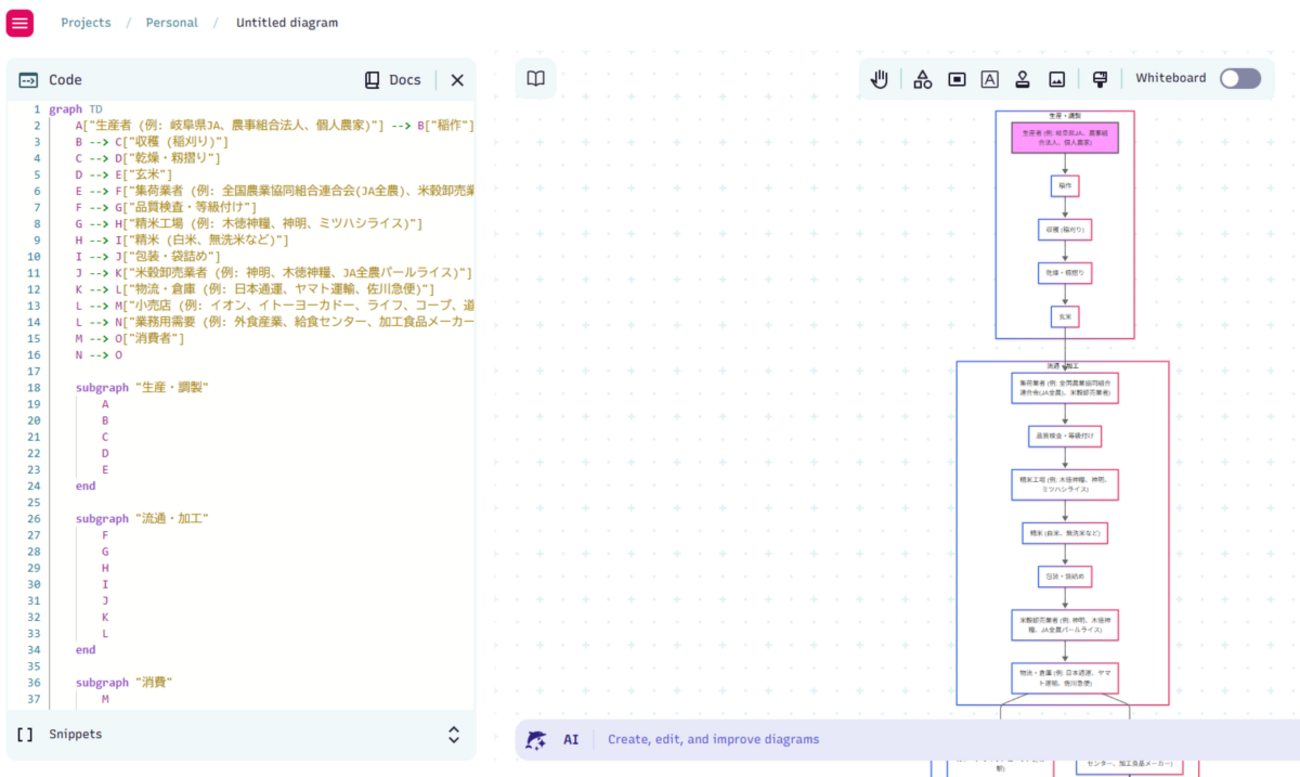Screen dimensions: 1300x777
Task: Close the Code panel
Action: 456,79
